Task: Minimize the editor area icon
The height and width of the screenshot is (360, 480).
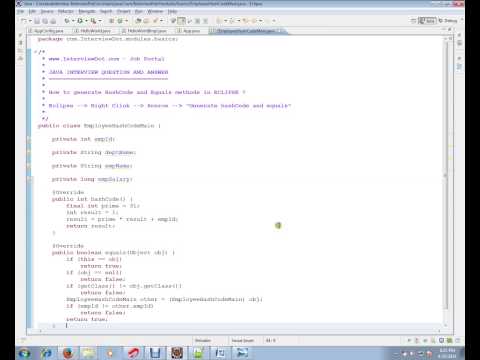Action: [x=444, y=30]
